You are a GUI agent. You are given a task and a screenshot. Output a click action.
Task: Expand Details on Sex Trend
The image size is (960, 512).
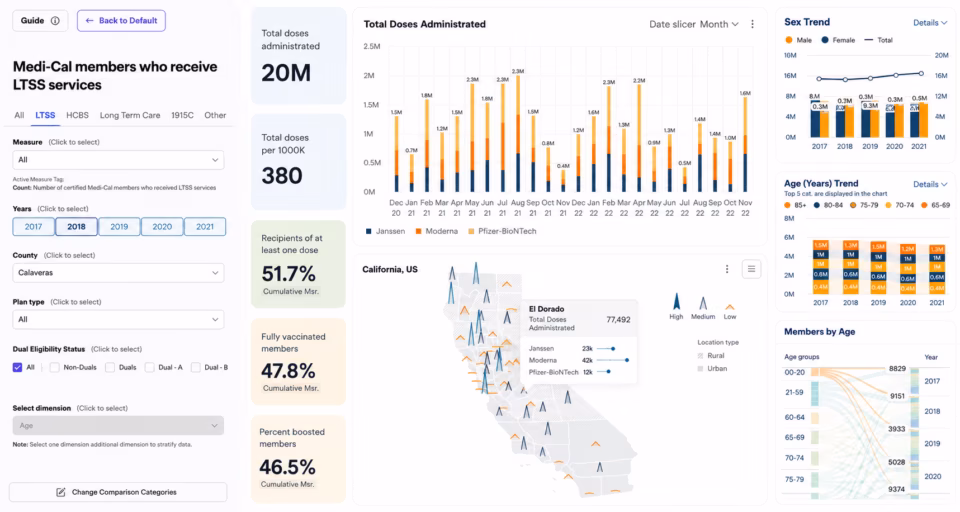930,23
